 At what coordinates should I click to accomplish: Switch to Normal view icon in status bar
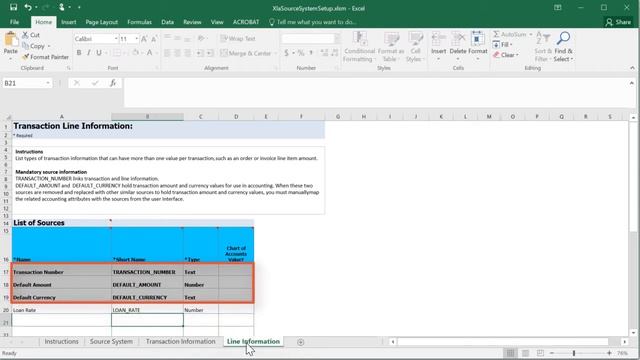coord(510,353)
